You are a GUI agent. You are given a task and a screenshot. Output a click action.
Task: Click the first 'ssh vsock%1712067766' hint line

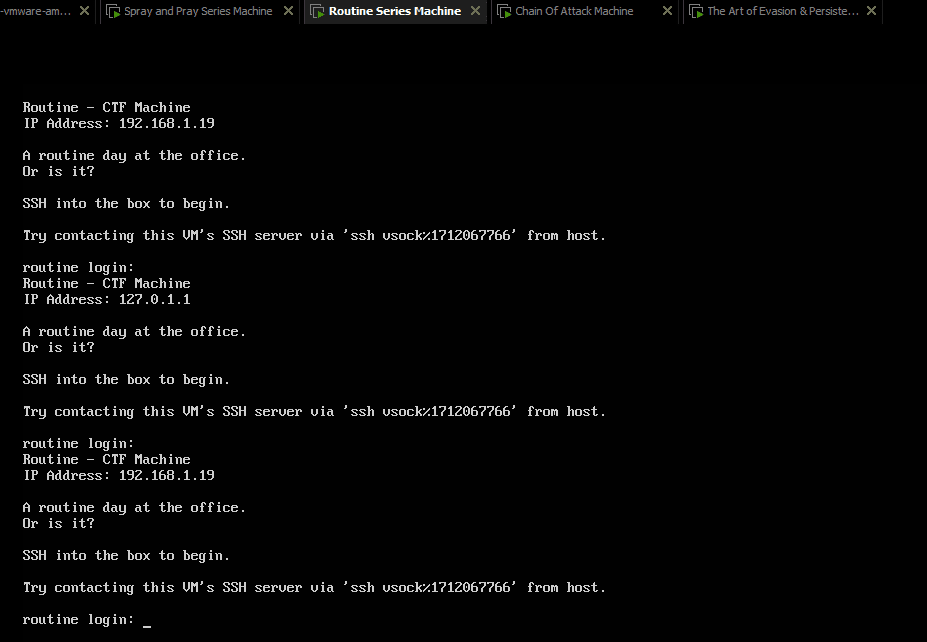[x=315, y=235]
